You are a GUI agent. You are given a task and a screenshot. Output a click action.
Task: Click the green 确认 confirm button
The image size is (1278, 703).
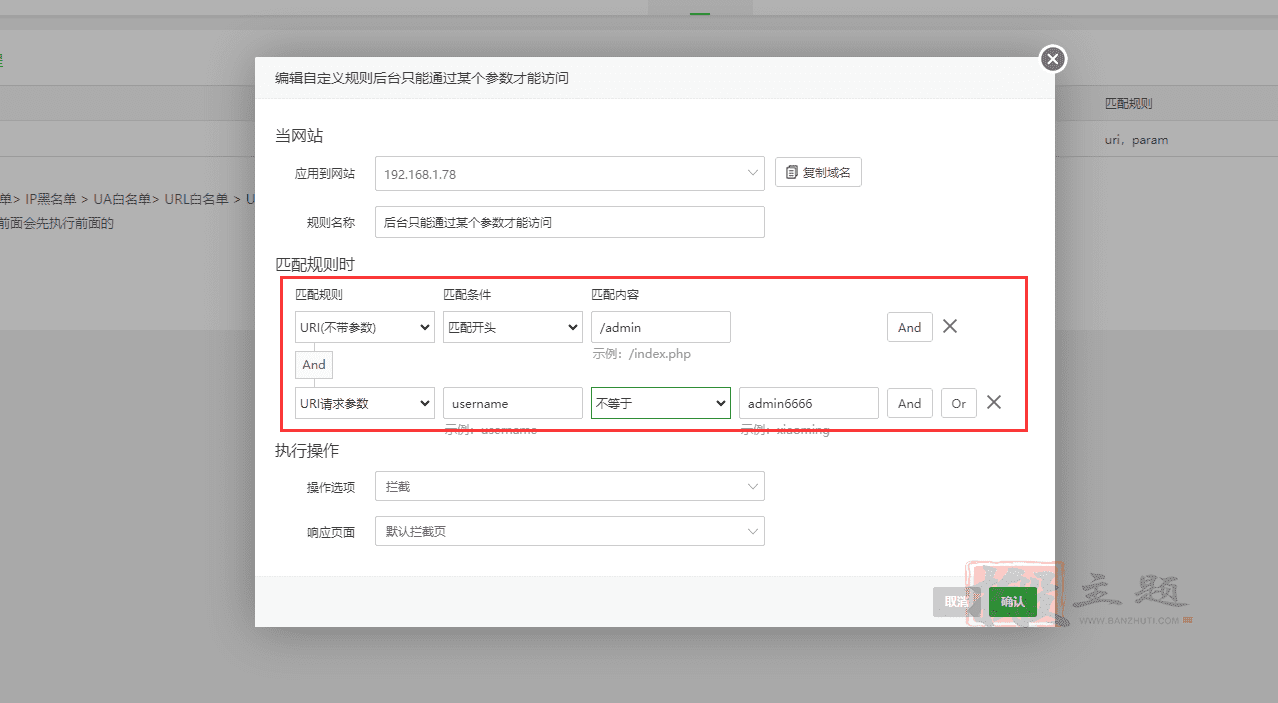(1013, 601)
